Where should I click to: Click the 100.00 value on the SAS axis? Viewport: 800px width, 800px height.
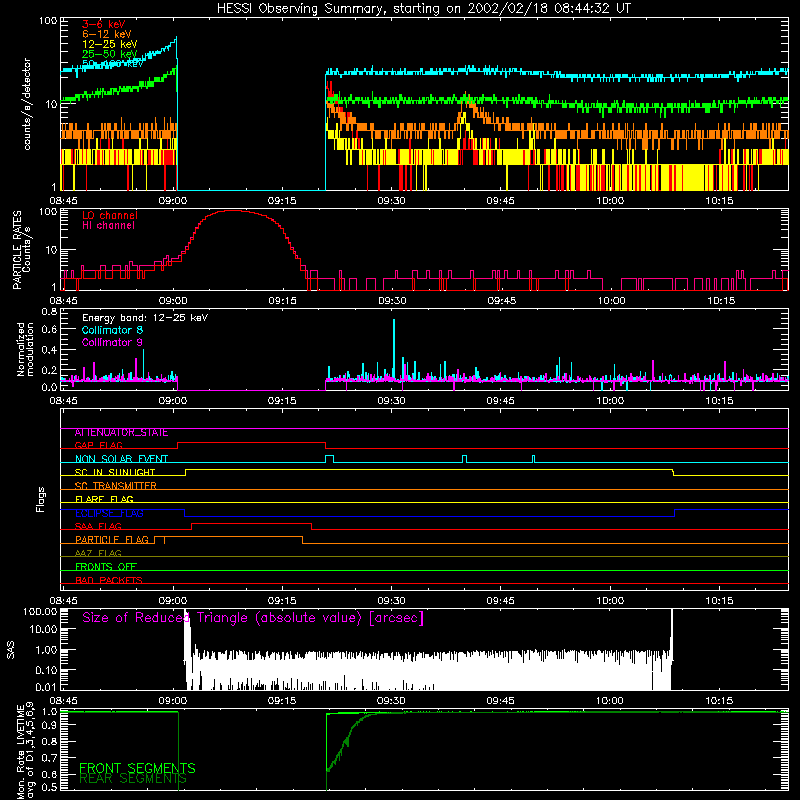click(x=40, y=611)
